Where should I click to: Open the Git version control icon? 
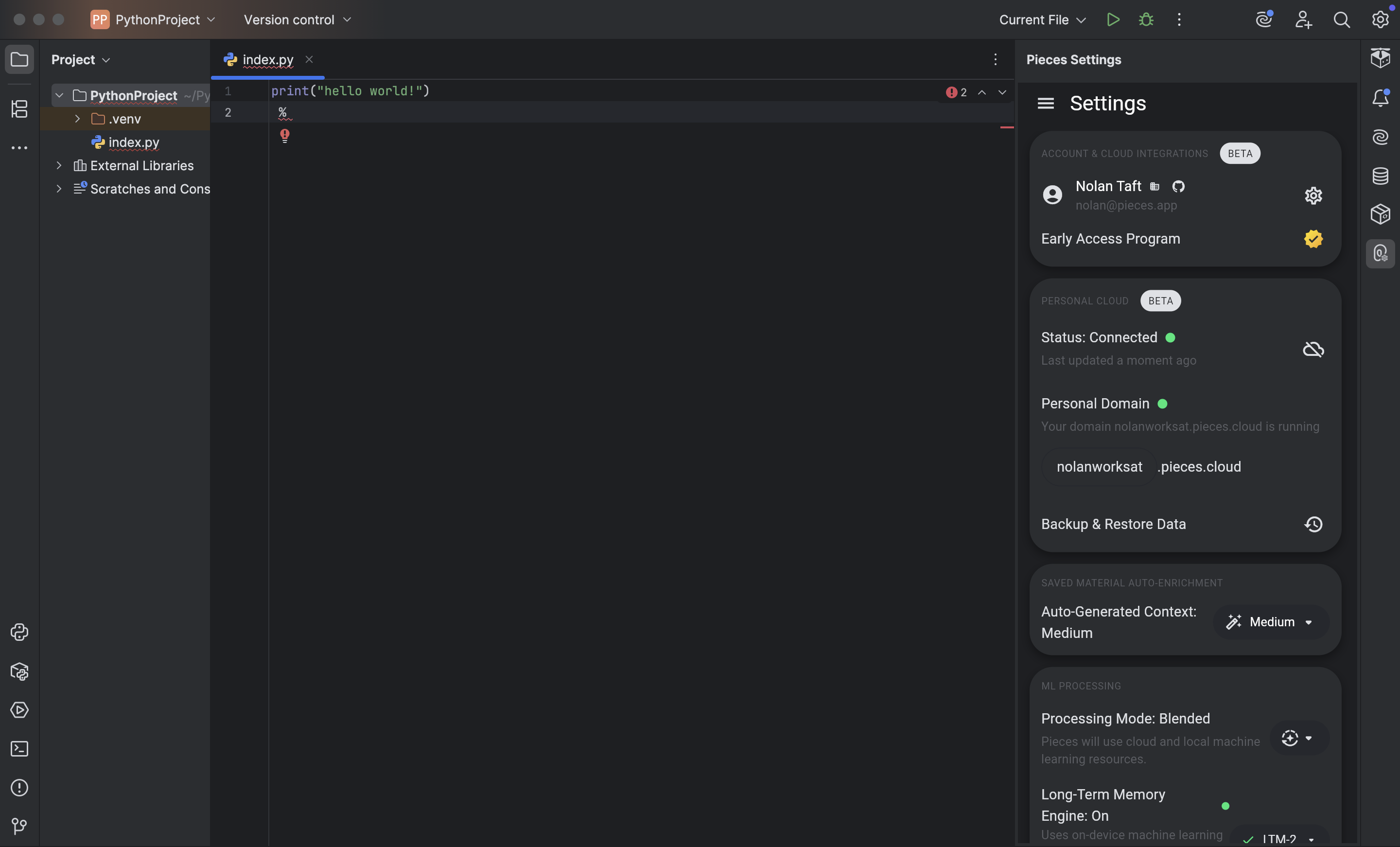pos(19,826)
